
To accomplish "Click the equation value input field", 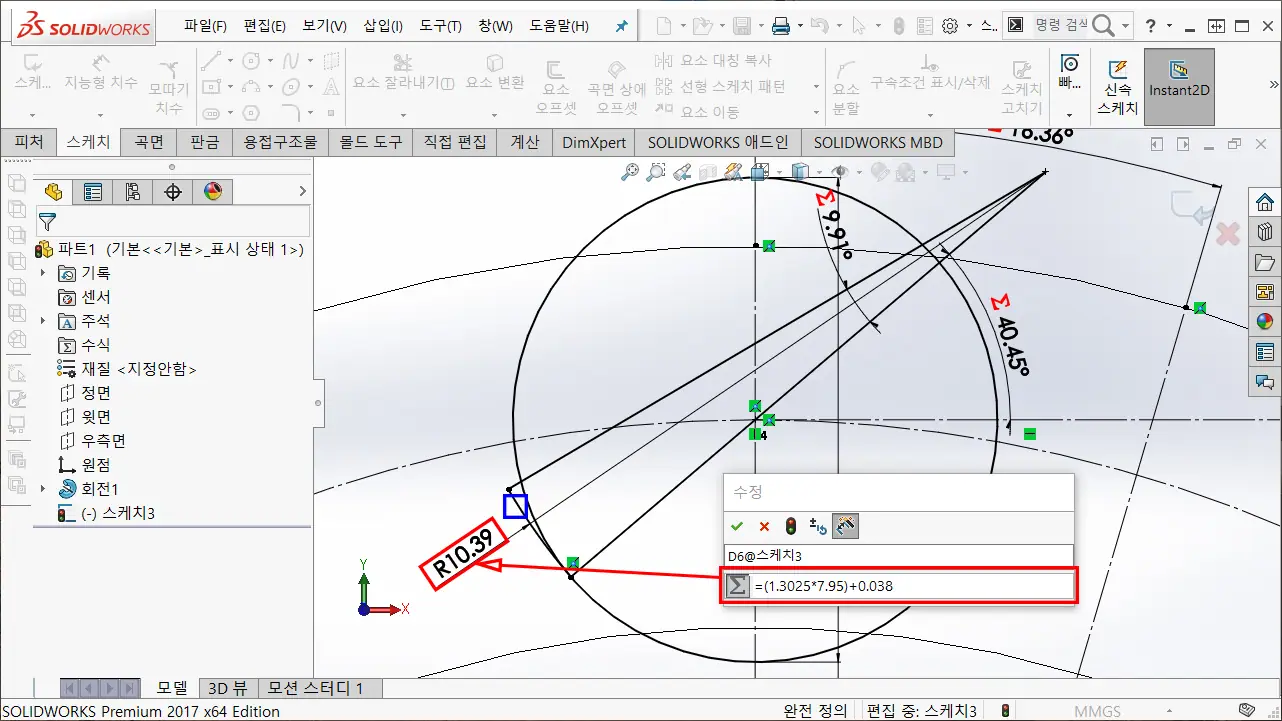I will [x=911, y=586].
